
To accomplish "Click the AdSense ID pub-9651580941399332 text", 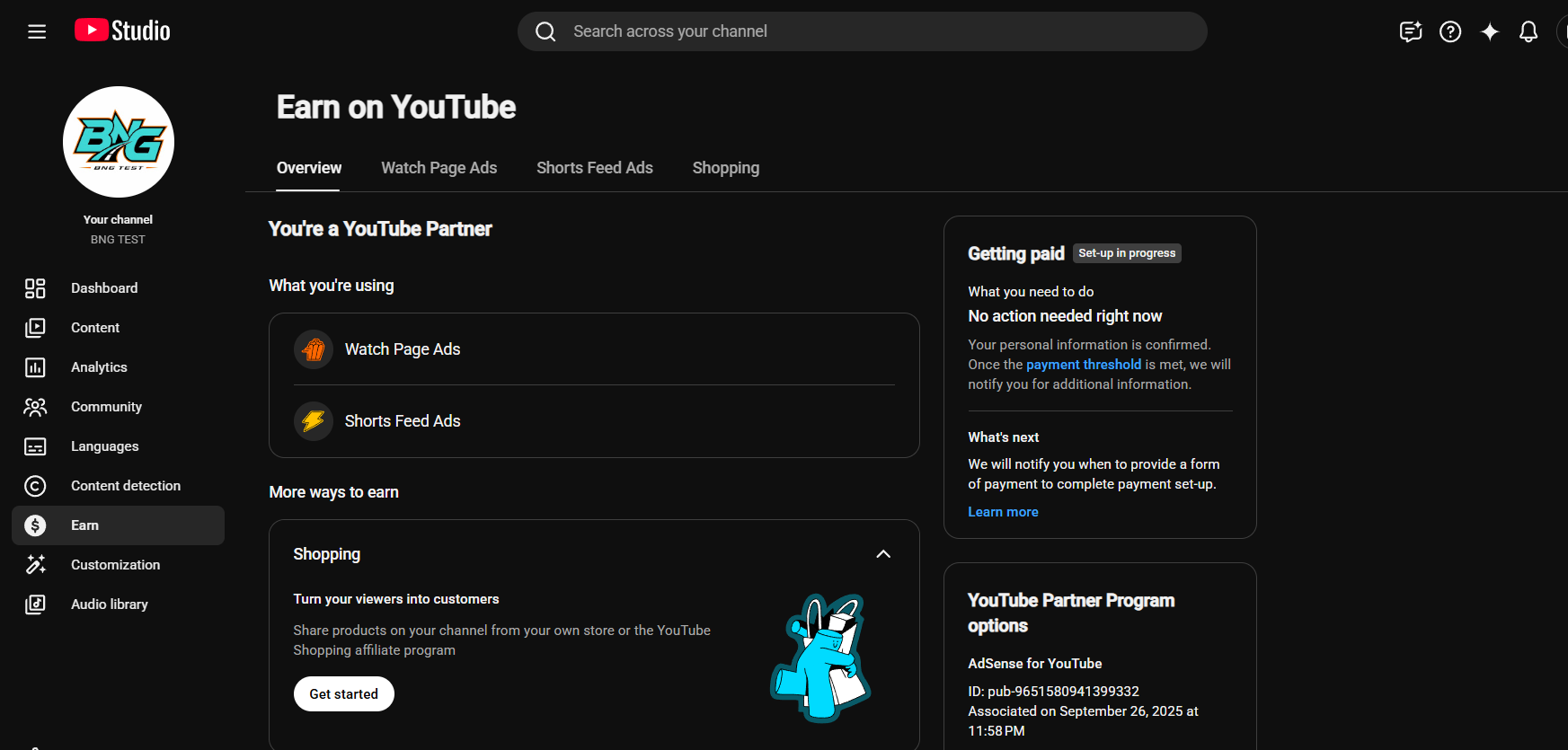I will pos(1053,692).
